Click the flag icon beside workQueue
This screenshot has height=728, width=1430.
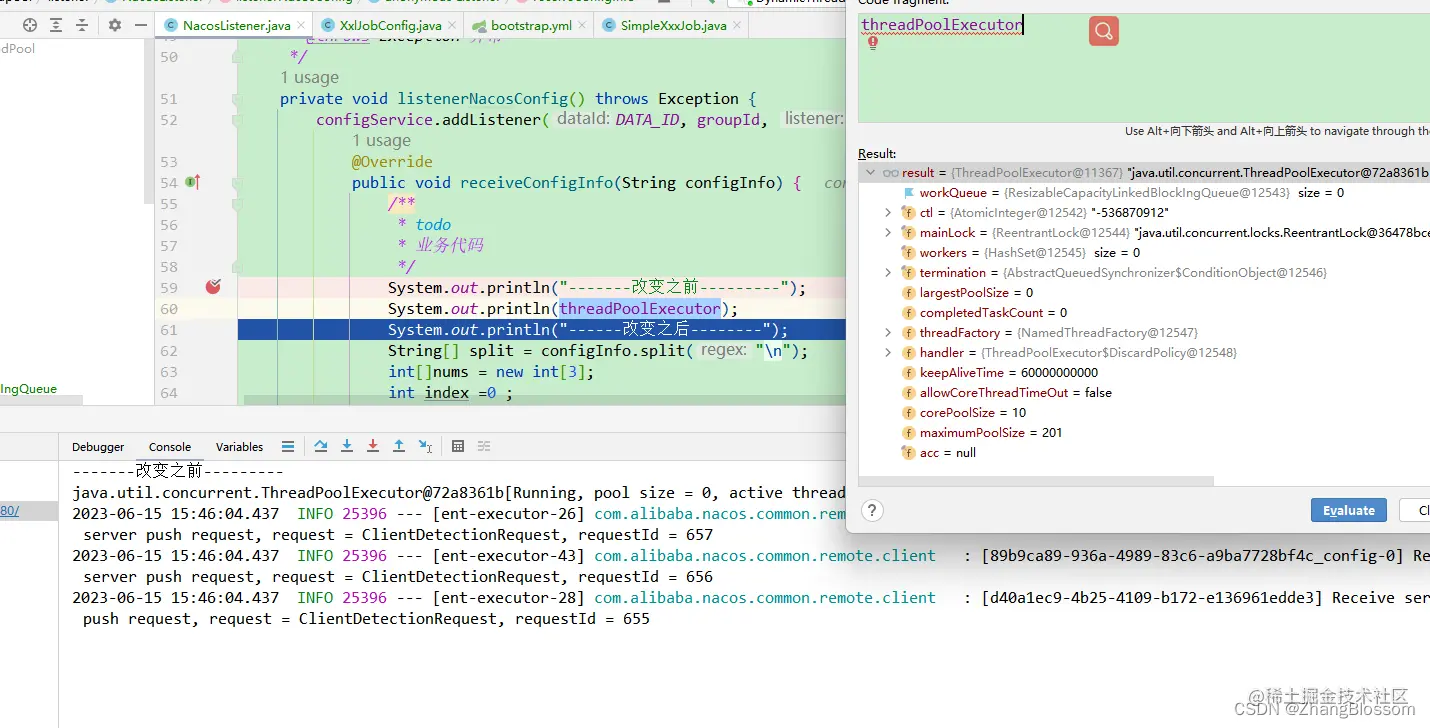coord(908,193)
